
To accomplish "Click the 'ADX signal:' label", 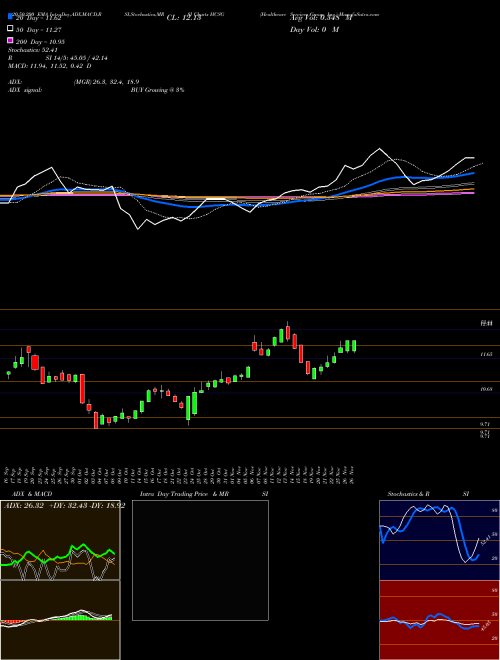I will click(x=25, y=90).
